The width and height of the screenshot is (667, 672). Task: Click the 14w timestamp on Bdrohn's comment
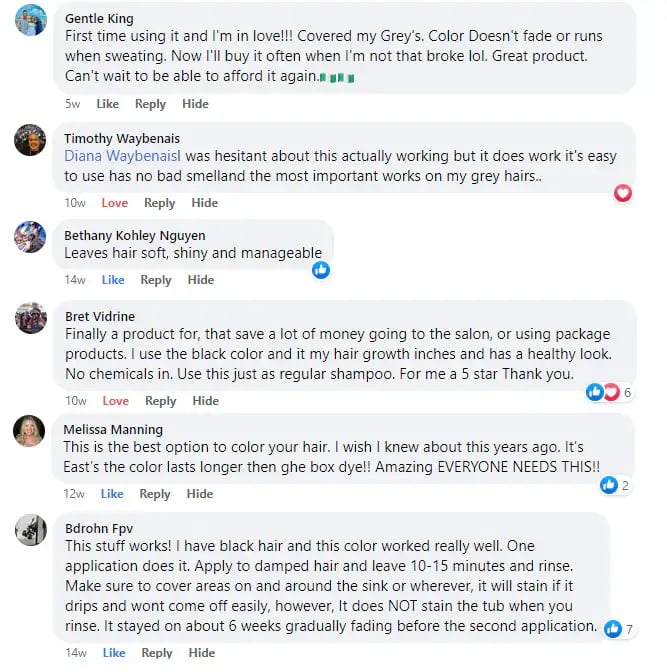[75, 653]
